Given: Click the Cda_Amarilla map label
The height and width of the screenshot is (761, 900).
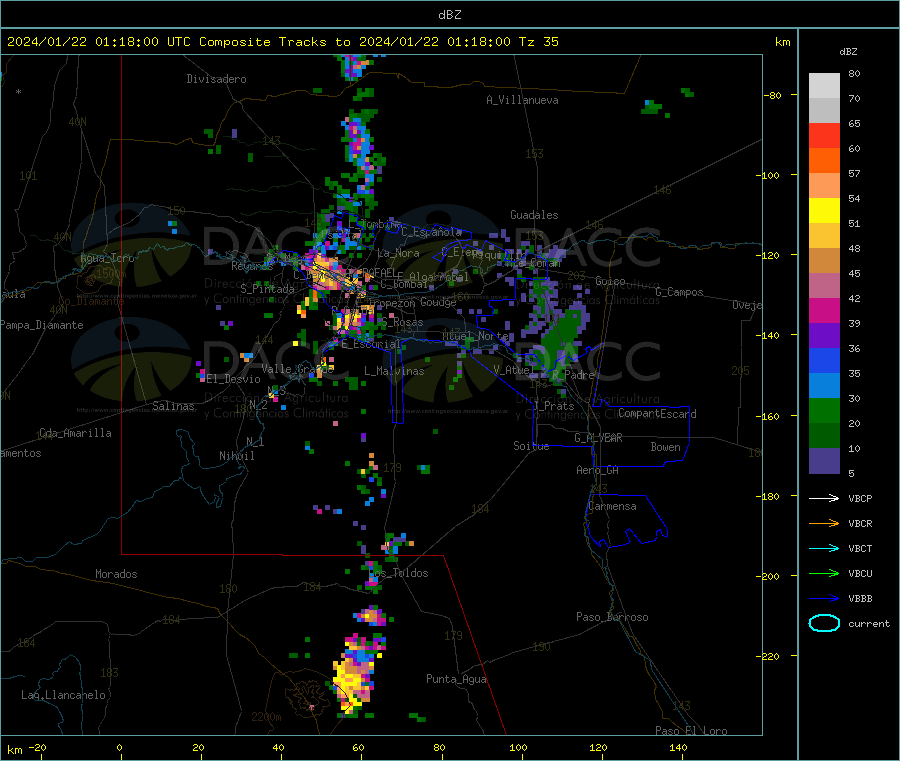Looking at the screenshot, I should coord(75,433).
